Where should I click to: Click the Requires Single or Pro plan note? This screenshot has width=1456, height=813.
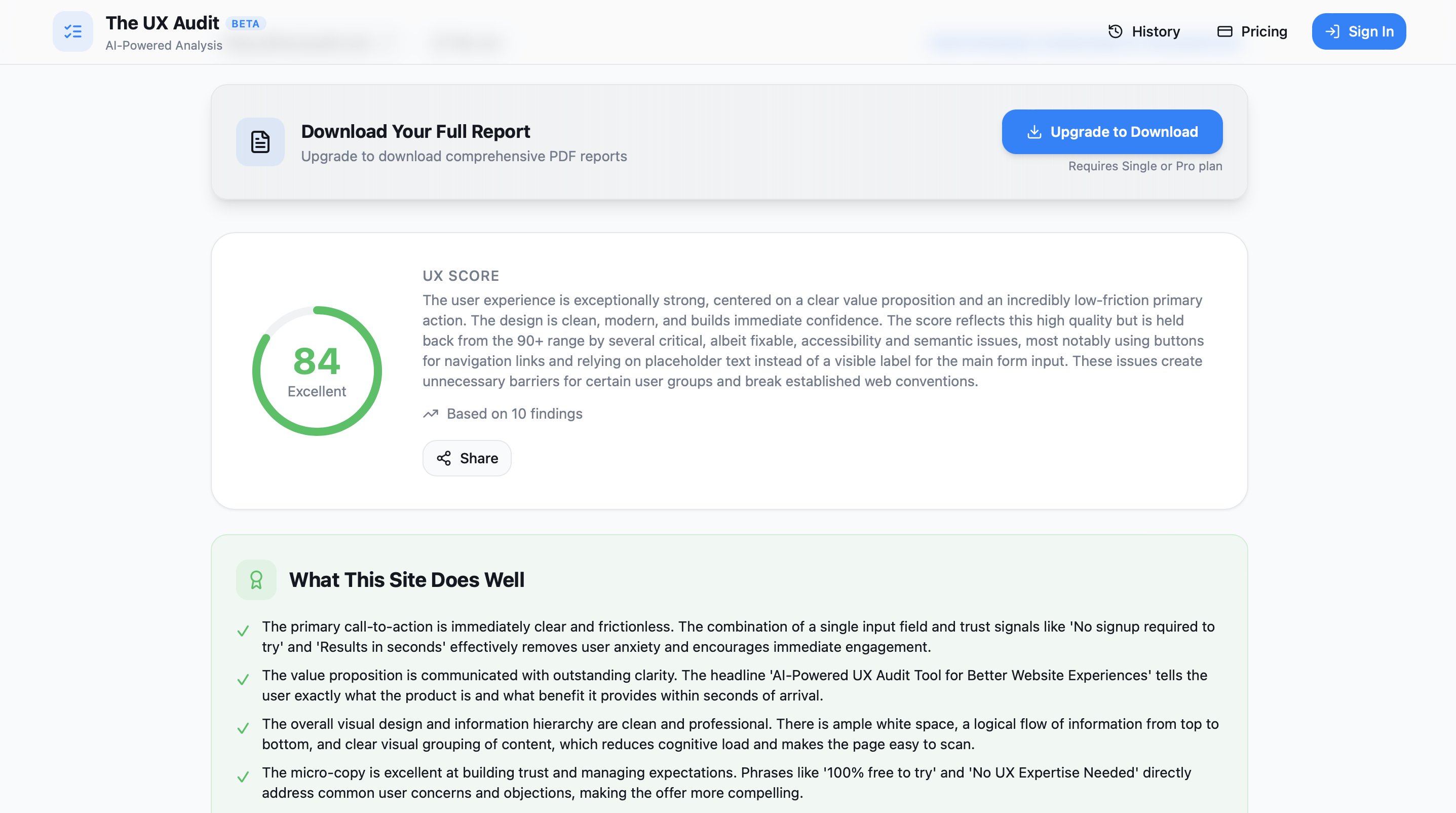tap(1145, 166)
